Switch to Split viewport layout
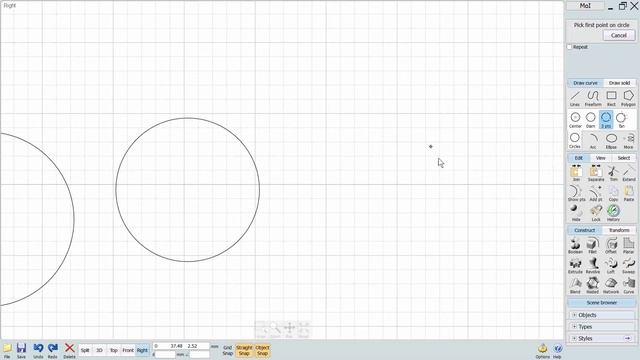 click(85, 350)
